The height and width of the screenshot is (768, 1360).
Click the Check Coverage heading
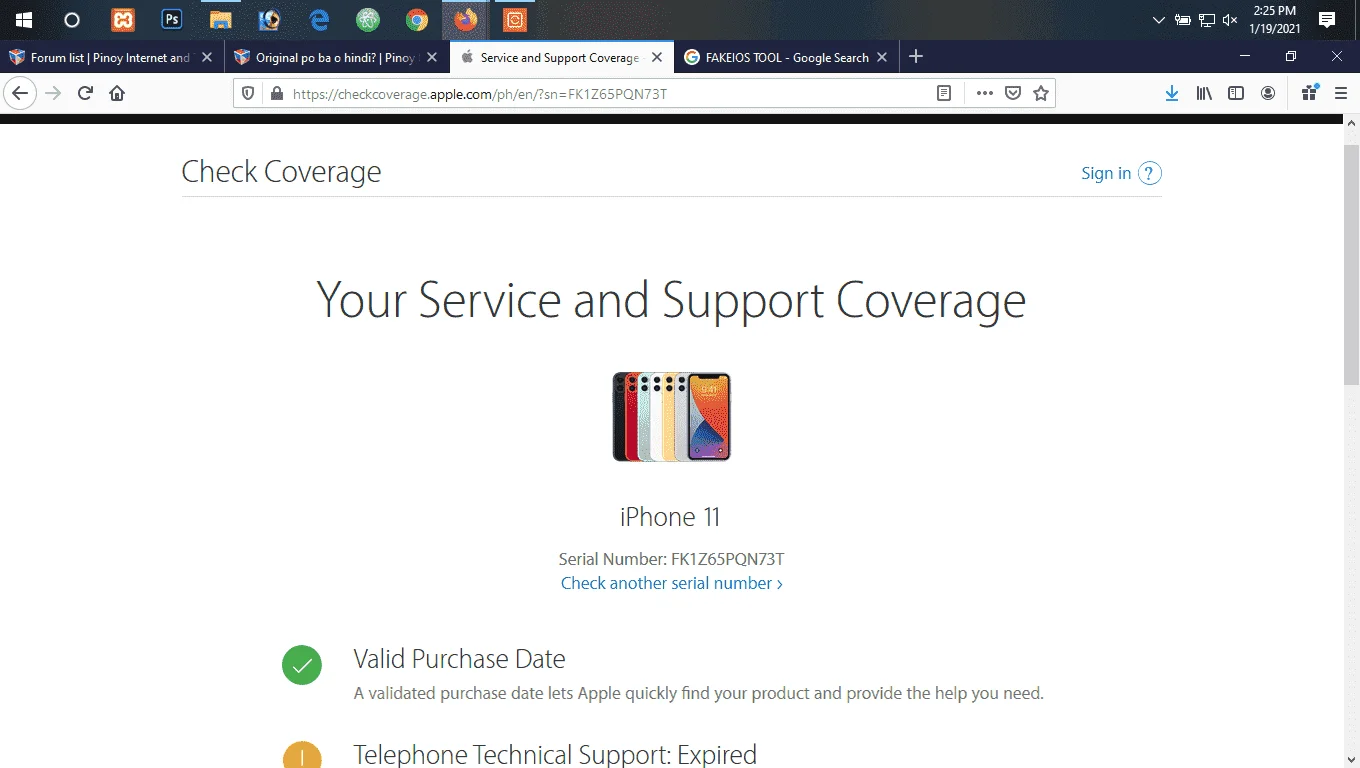(x=281, y=172)
